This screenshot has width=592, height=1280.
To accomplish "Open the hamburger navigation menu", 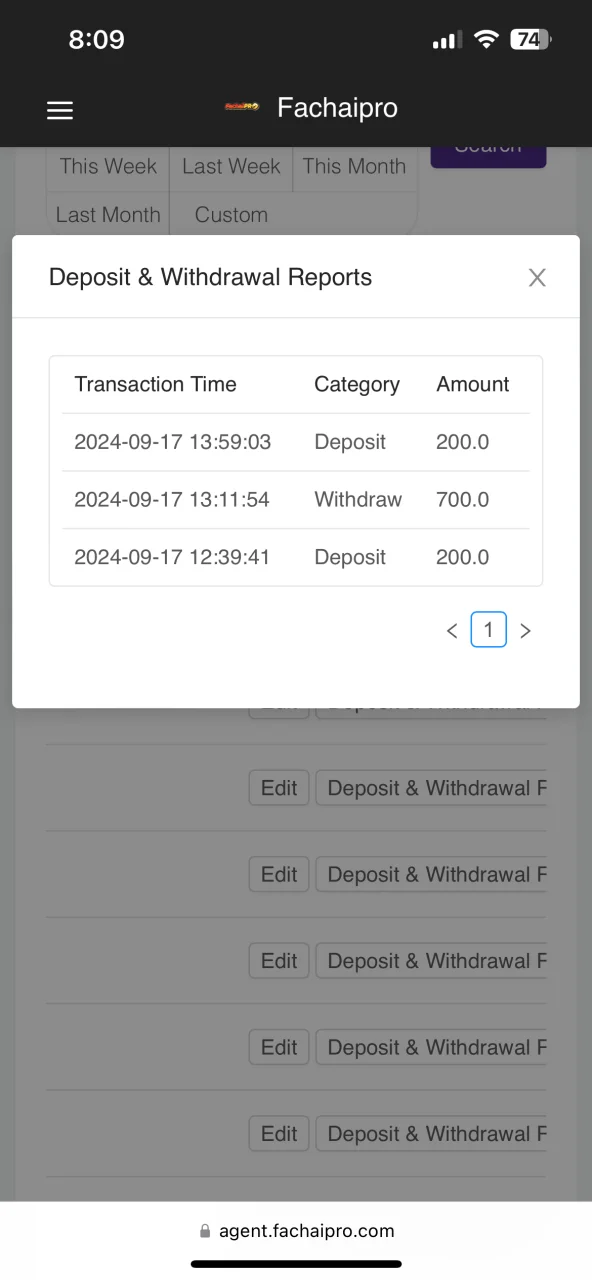I will click(60, 110).
